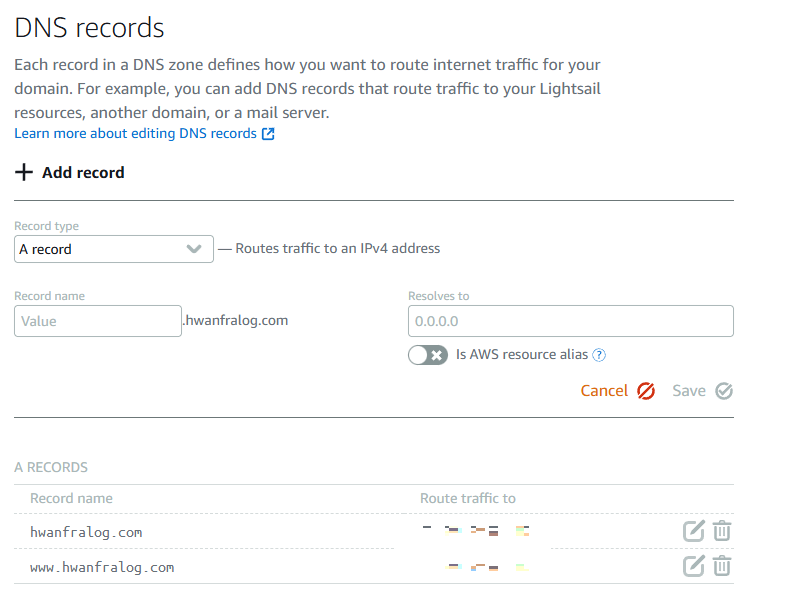Click the checkmark icon next to Save
Image resolution: width=801 pixels, height=611 pixels.
(x=725, y=390)
